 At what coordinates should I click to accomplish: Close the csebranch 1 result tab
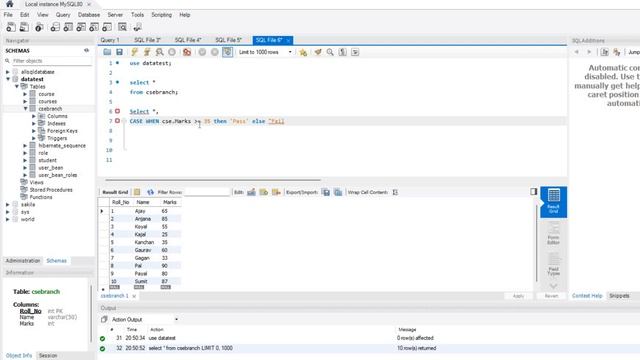coord(134,296)
